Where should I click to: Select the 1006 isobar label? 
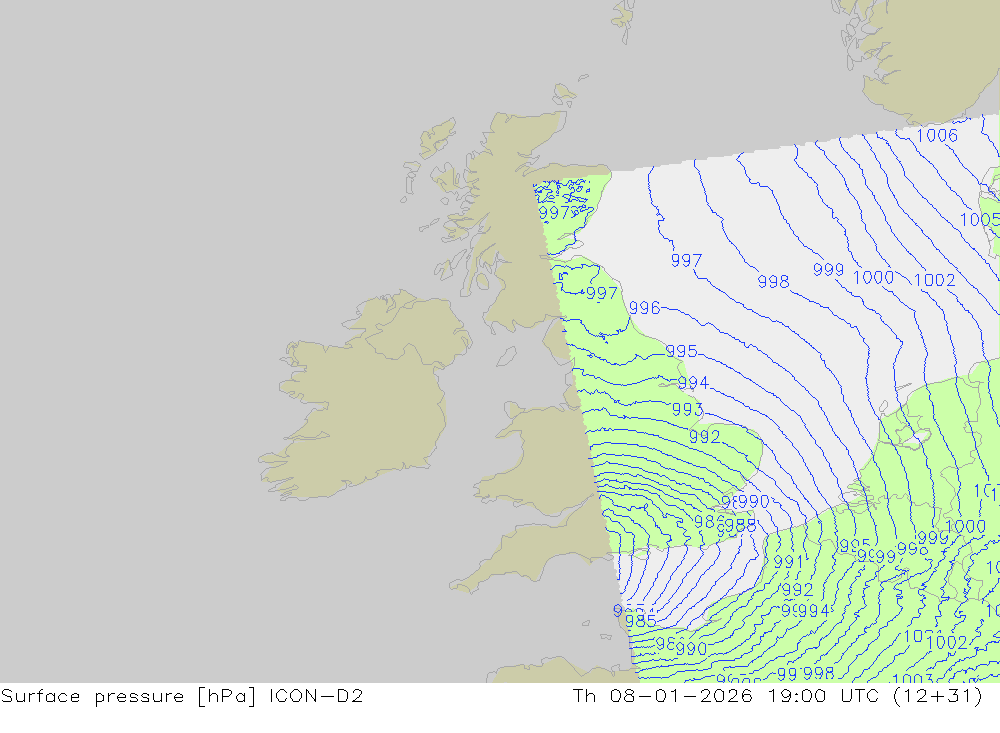tap(937, 135)
